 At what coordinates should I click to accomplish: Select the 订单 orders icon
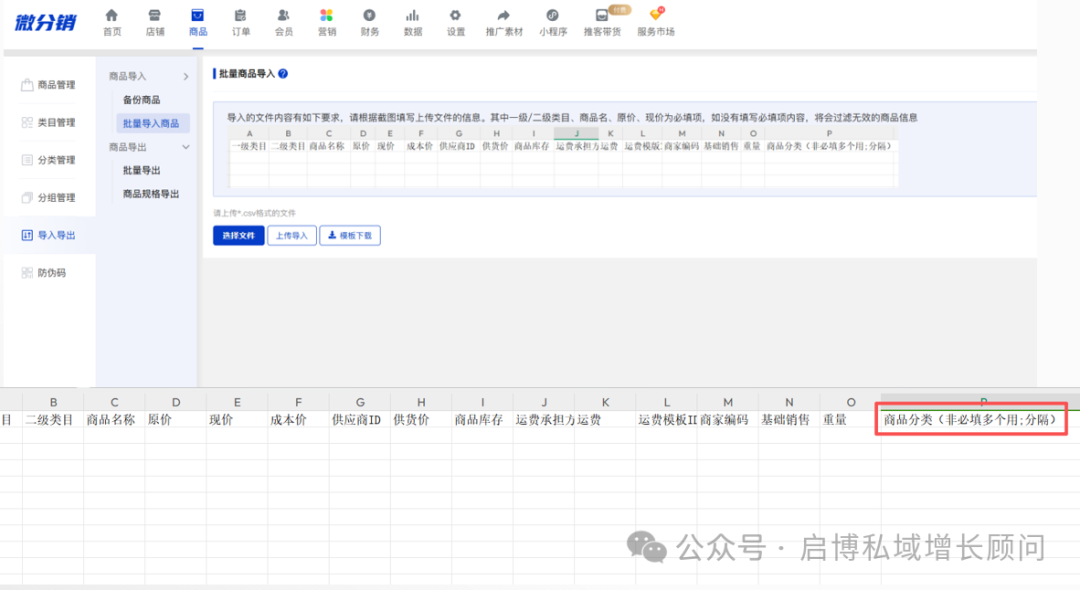[x=241, y=16]
